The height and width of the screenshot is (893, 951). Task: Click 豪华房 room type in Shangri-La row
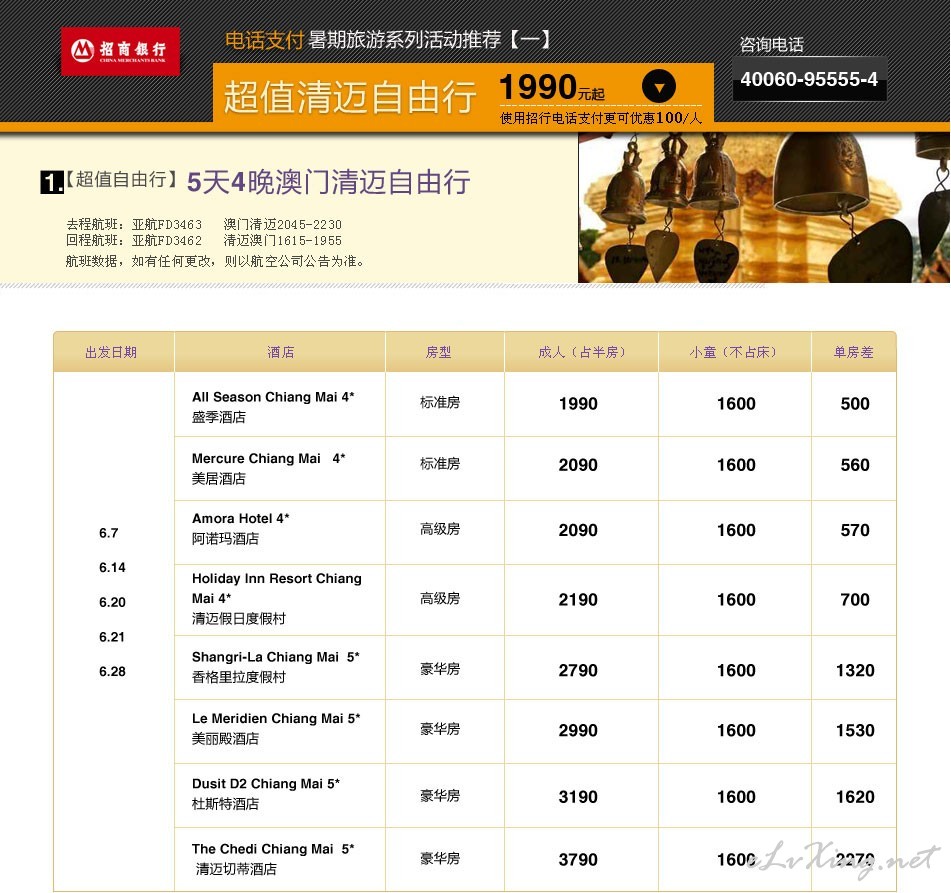click(440, 670)
